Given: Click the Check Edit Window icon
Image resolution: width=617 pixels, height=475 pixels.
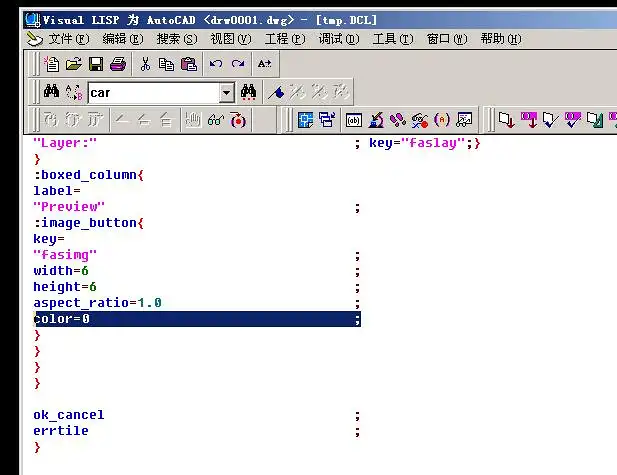Looking at the screenshot, I should click(550, 120).
